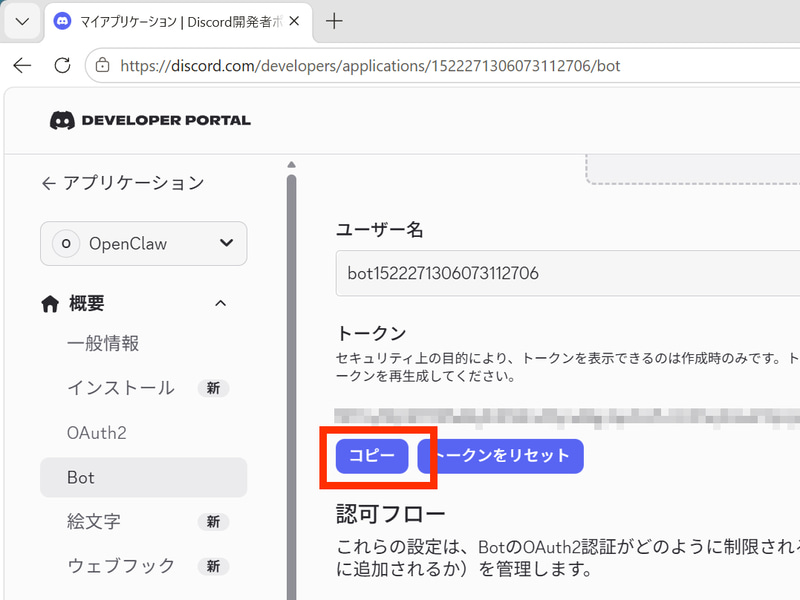Click the 新 badge beside インストール
800x600 pixels.
[x=213, y=388]
